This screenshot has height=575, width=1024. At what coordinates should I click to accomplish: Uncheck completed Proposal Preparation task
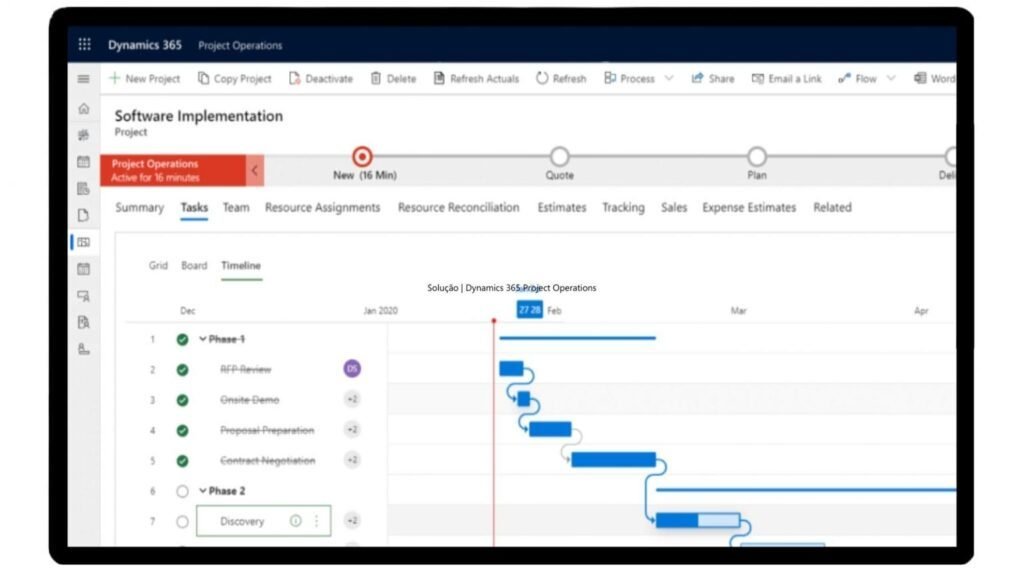tap(182, 431)
